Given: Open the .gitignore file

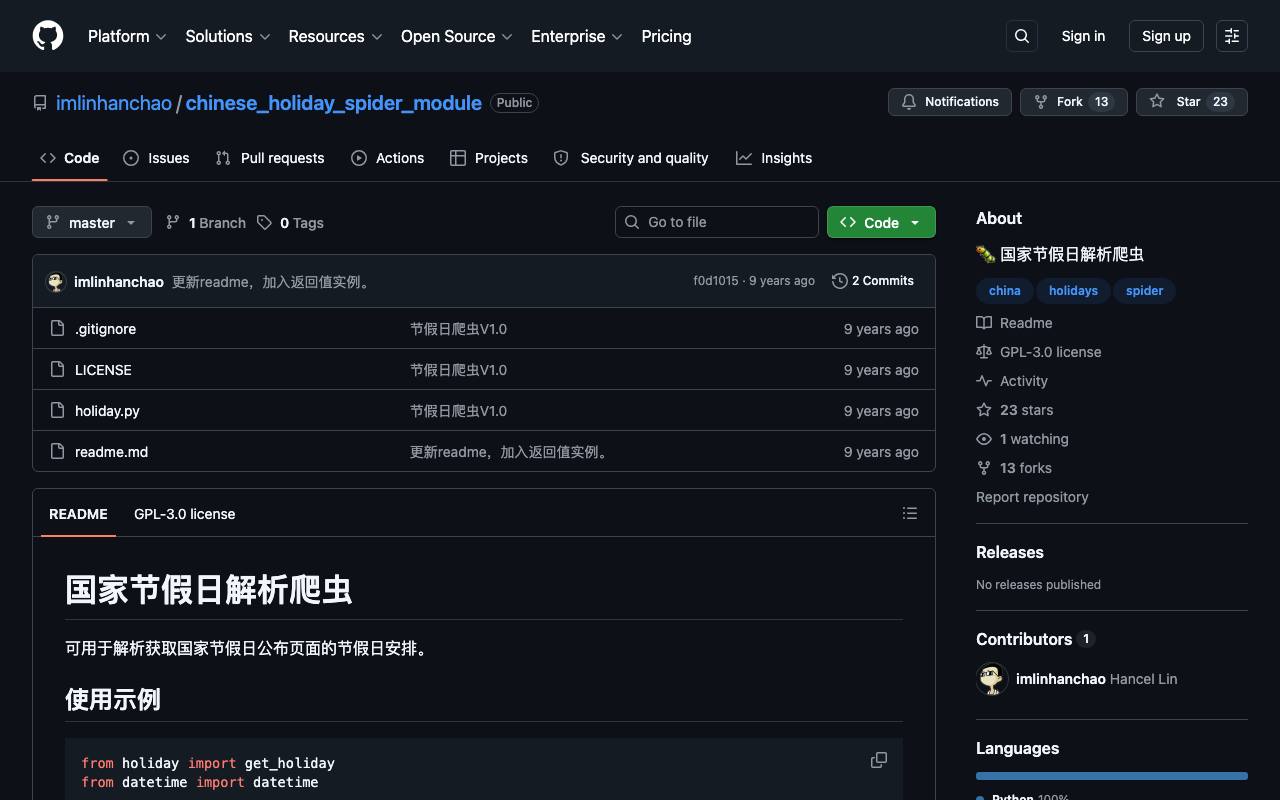Looking at the screenshot, I should 105,329.
